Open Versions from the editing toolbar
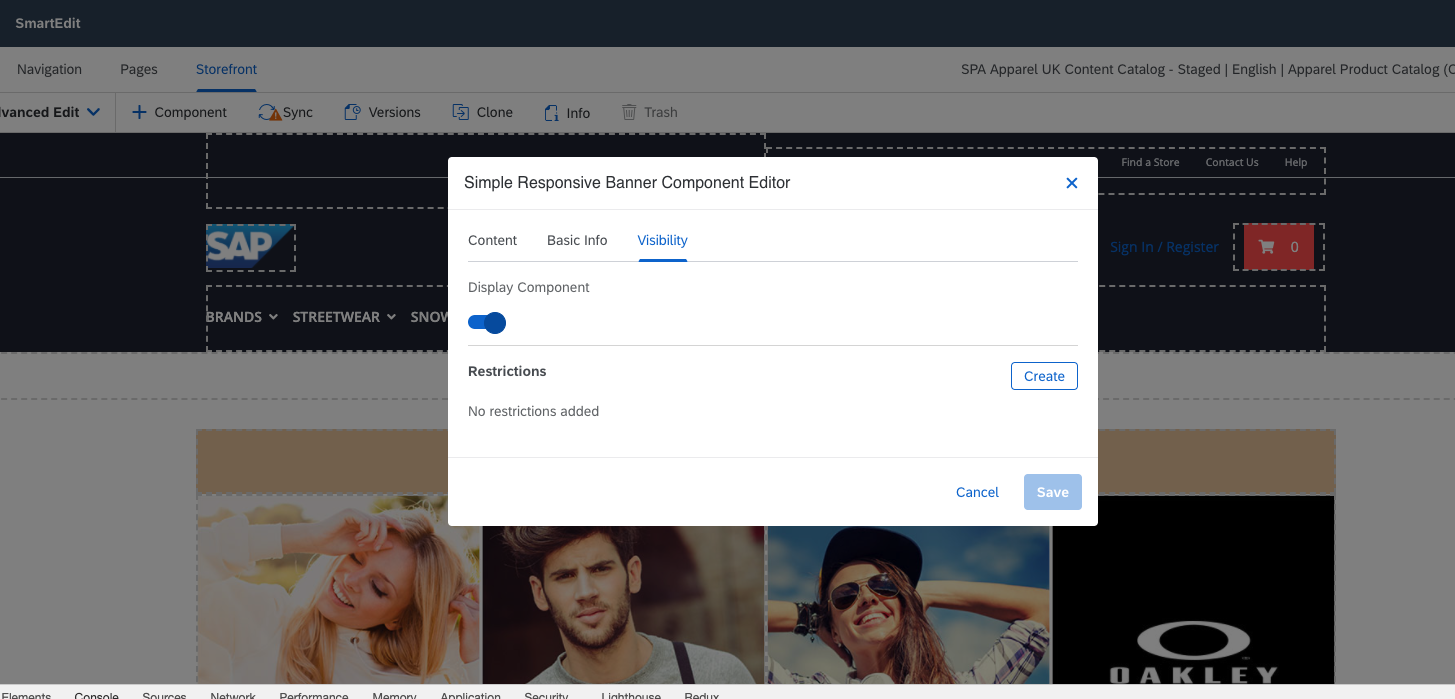The height and width of the screenshot is (699, 1455). tap(382, 112)
